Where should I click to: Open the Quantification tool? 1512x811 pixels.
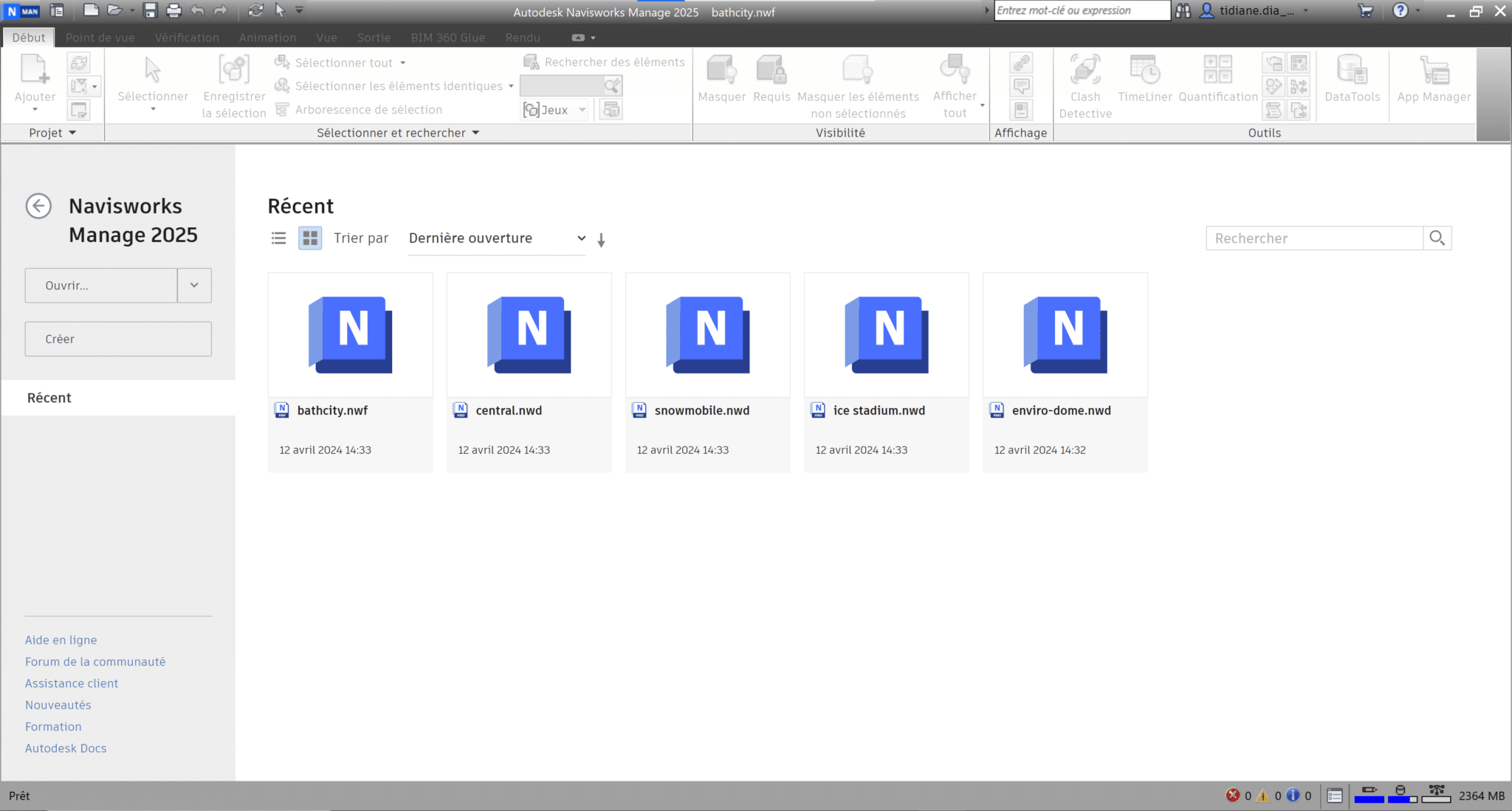click(x=1217, y=79)
